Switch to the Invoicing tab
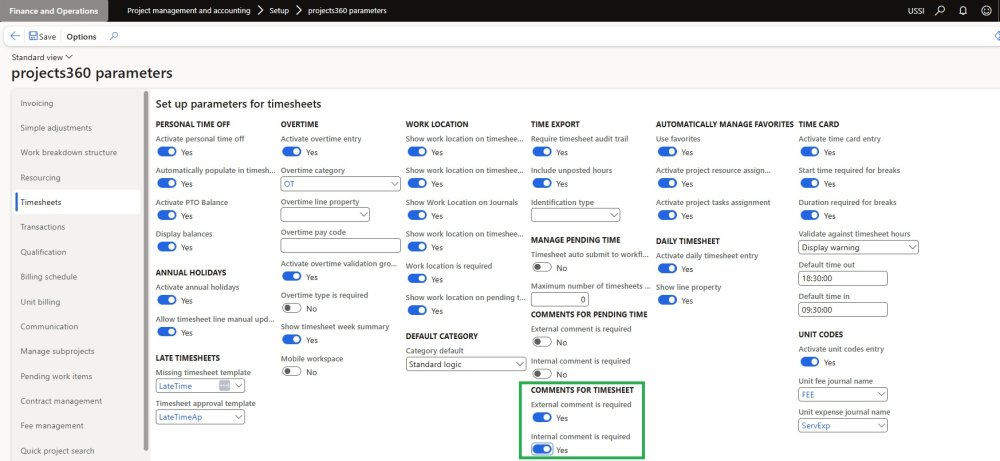The image size is (1000, 461). point(37,103)
